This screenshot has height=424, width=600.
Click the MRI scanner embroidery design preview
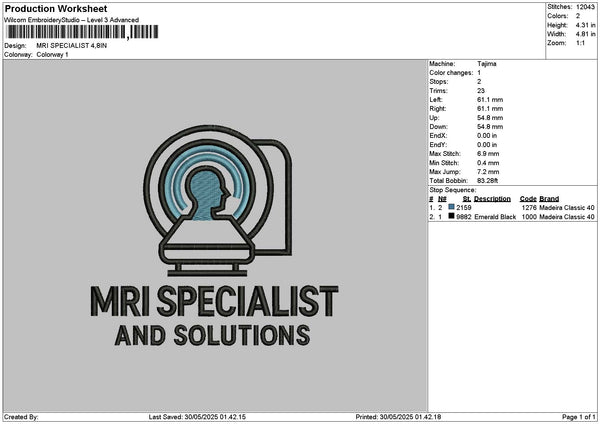pos(215,236)
